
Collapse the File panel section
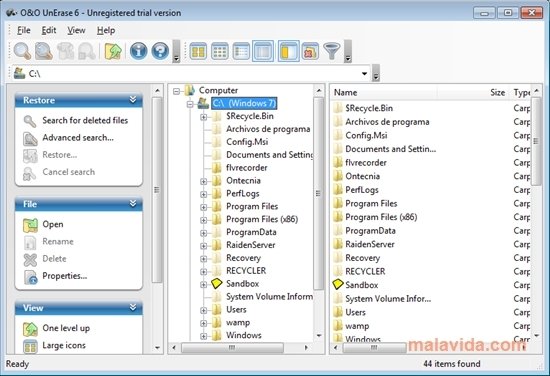[x=133, y=204]
